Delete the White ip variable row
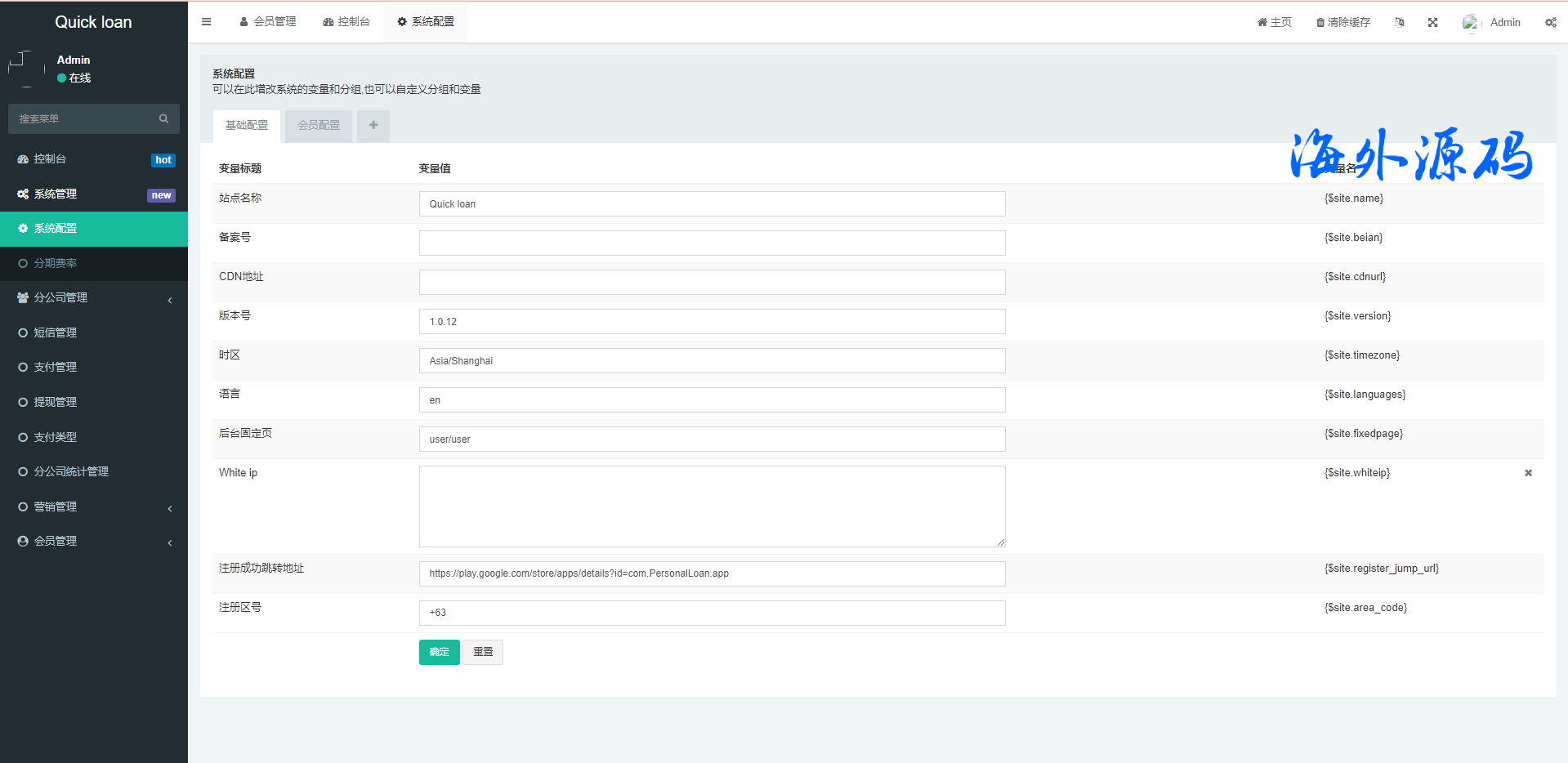 point(1528,473)
